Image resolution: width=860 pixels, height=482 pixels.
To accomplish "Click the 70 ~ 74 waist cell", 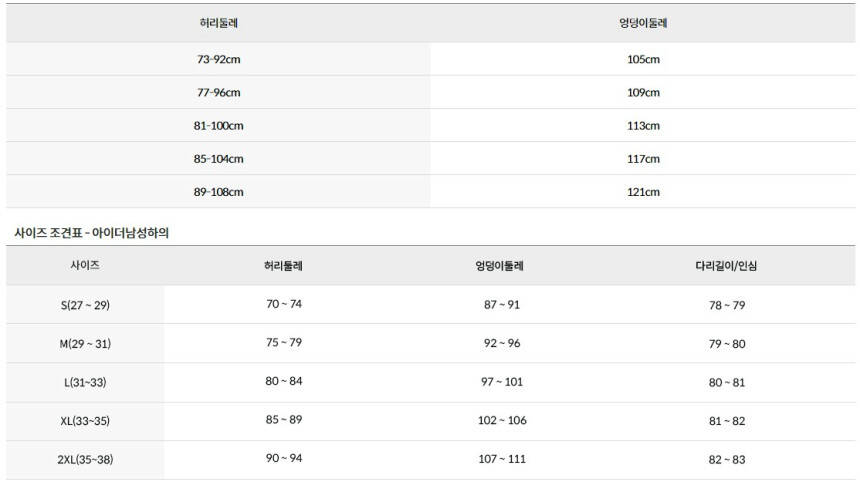I will (x=284, y=304).
